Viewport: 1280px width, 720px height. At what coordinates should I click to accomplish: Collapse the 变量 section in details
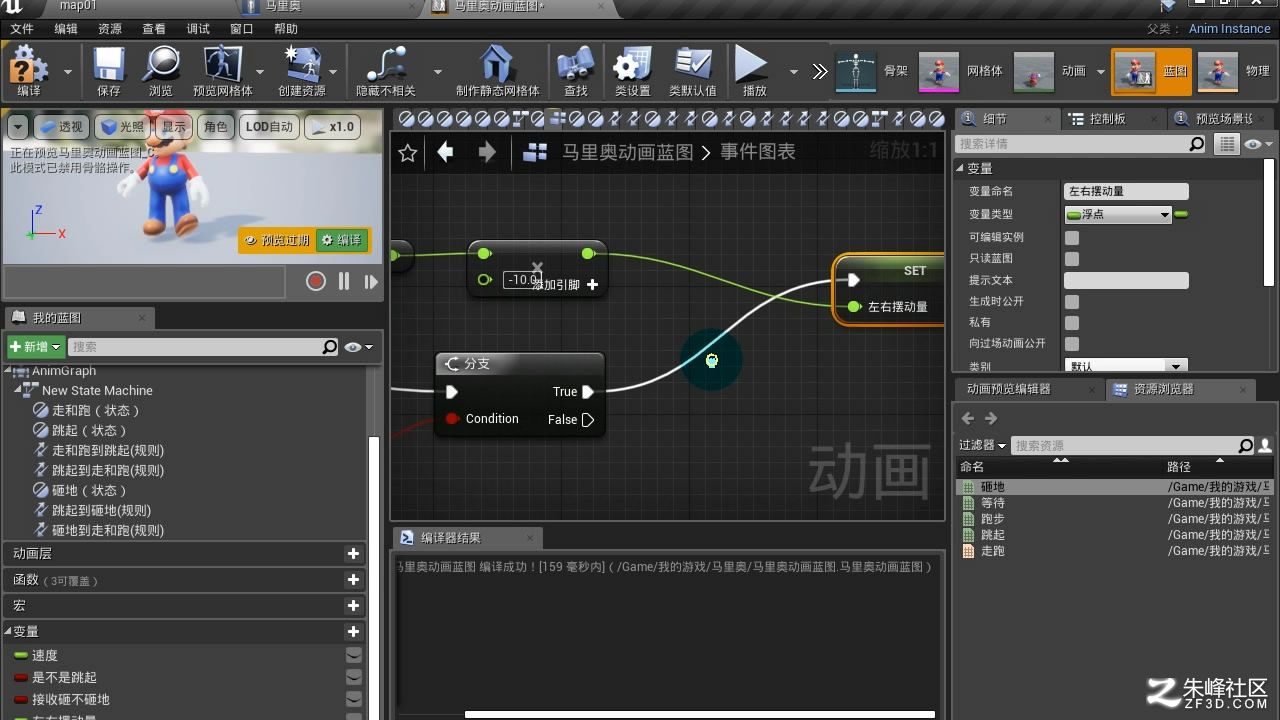click(x=961, y=168)
